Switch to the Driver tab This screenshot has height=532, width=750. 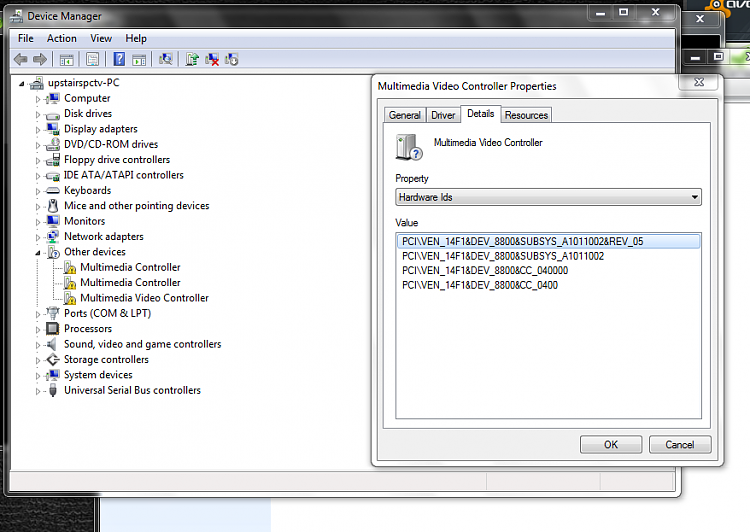(443, 115)
